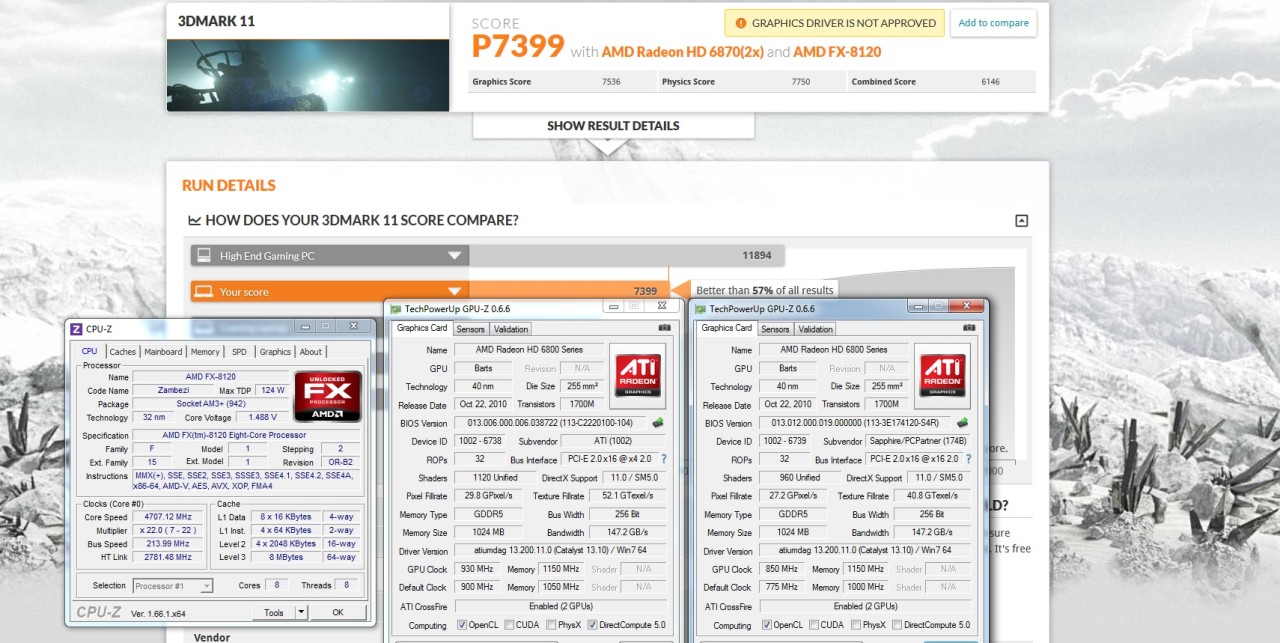Open the Memory tab in CPU-Z

205,352
